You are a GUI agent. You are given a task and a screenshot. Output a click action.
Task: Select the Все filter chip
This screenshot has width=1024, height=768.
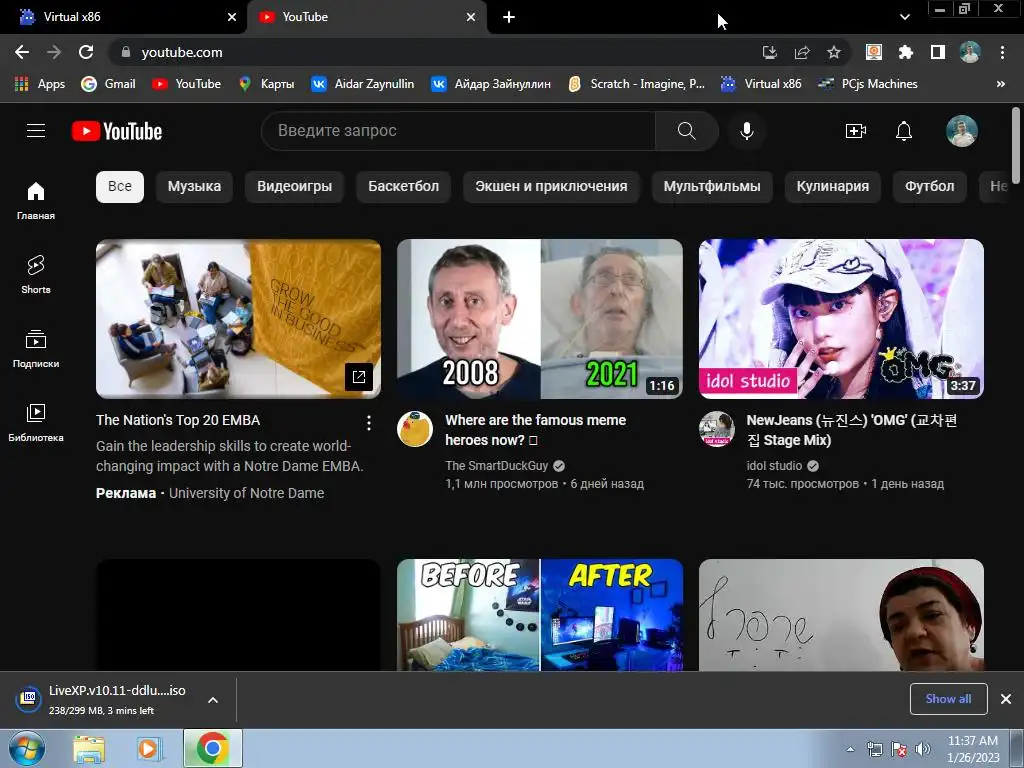click(120, 186)
